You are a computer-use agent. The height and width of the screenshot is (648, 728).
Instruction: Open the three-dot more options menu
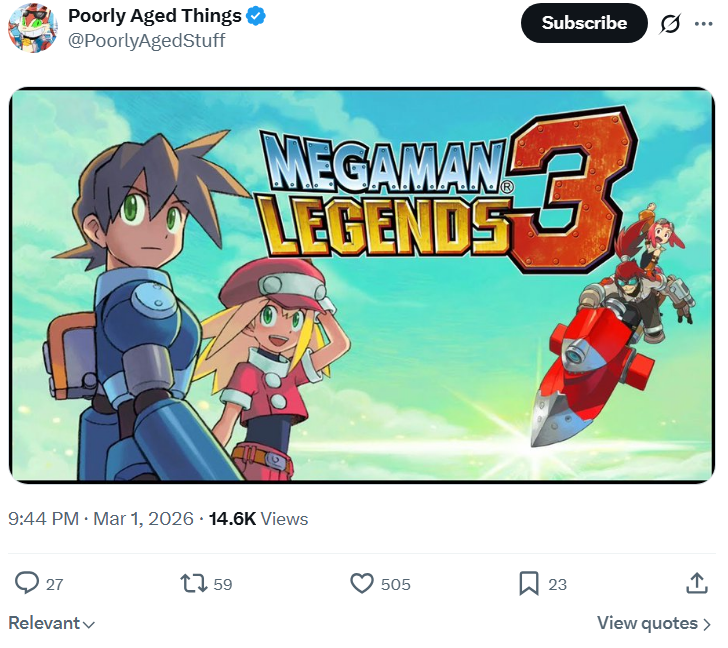tap(703, 23)
